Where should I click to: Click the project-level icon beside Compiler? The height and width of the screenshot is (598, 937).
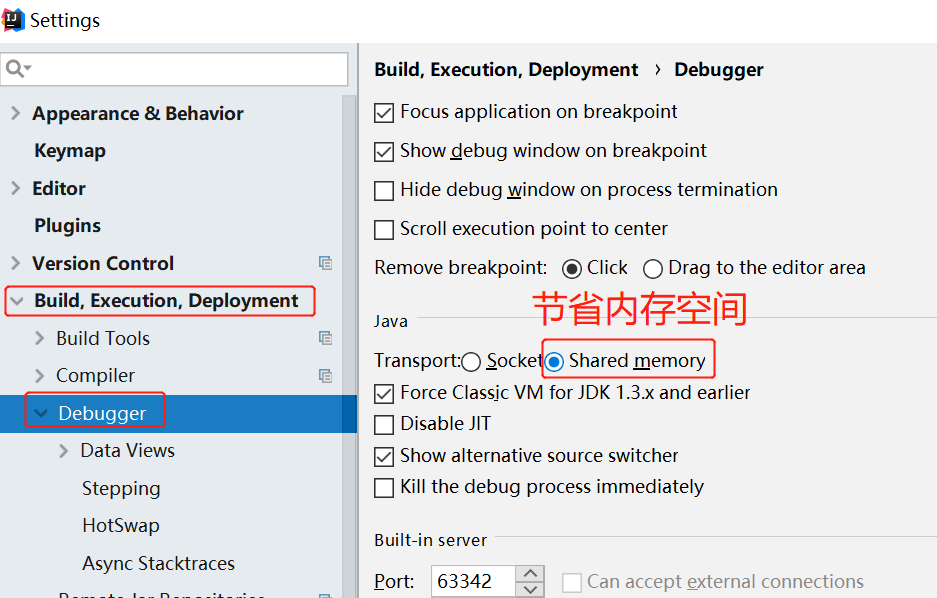(325, 376)
